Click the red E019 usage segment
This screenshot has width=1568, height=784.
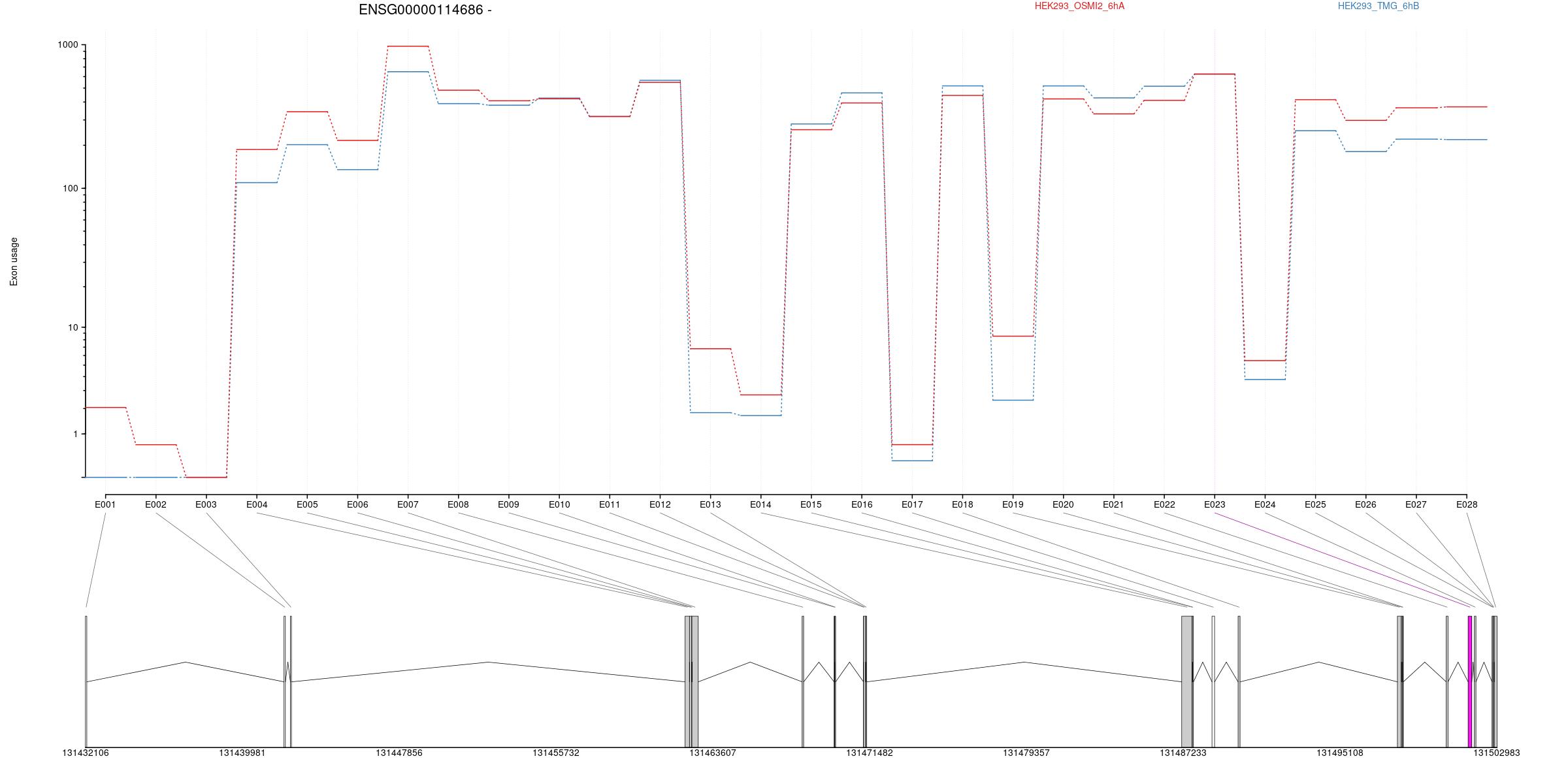coord(1013,336)
